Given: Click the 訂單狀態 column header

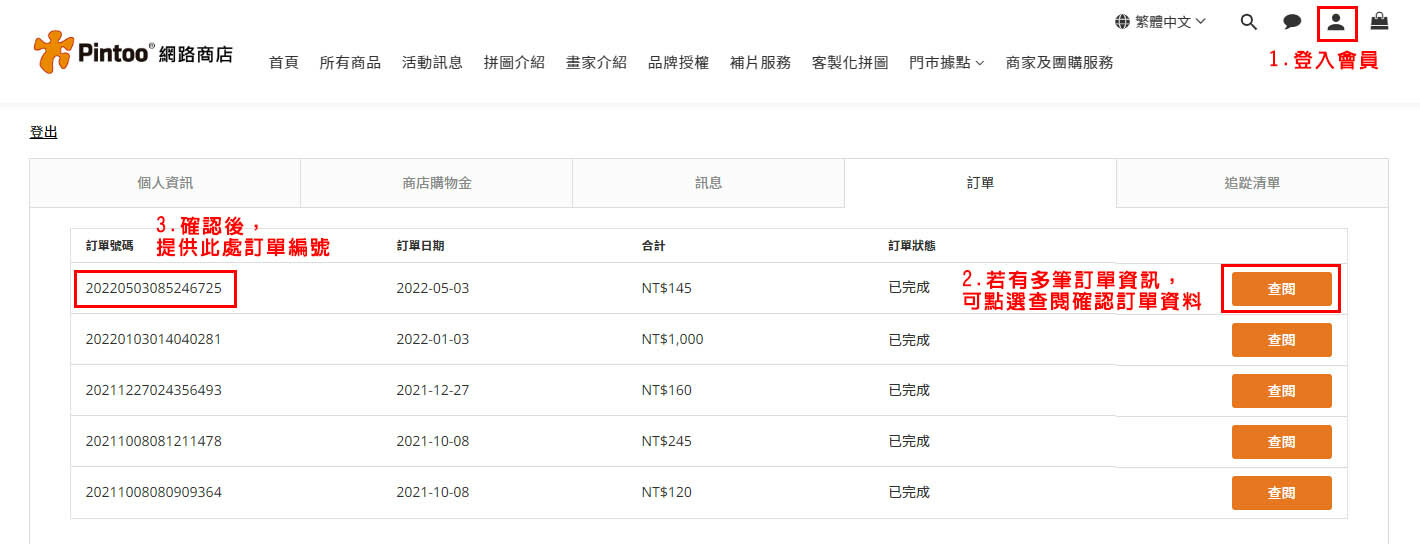Looking at the screenshot, I should point(912,246).
